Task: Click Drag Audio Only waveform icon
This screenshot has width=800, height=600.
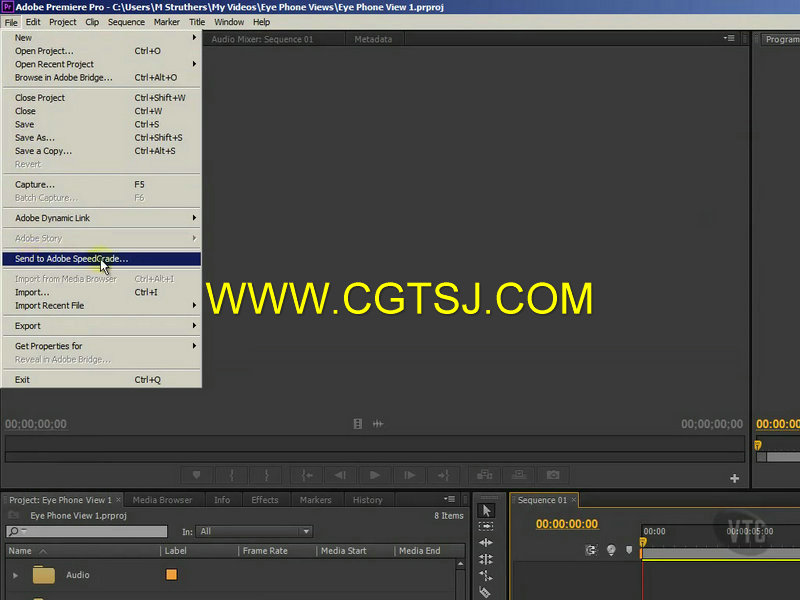Action: pyautogui.click(x=378, y=424)
